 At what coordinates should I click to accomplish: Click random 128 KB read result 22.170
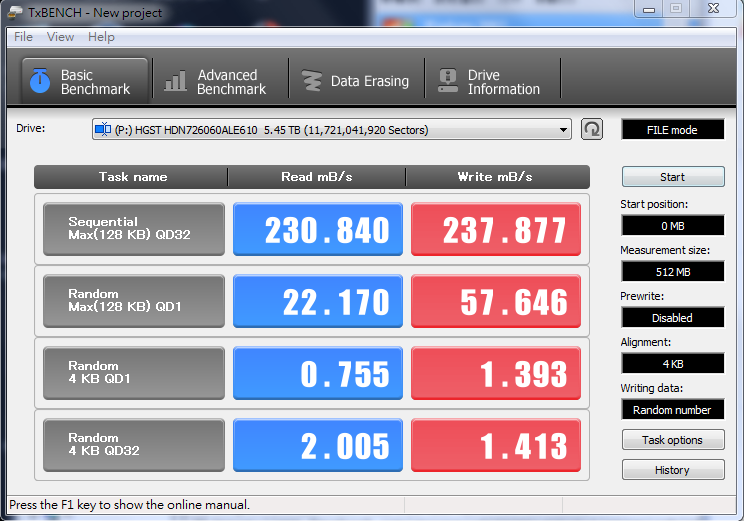point(318,301)
